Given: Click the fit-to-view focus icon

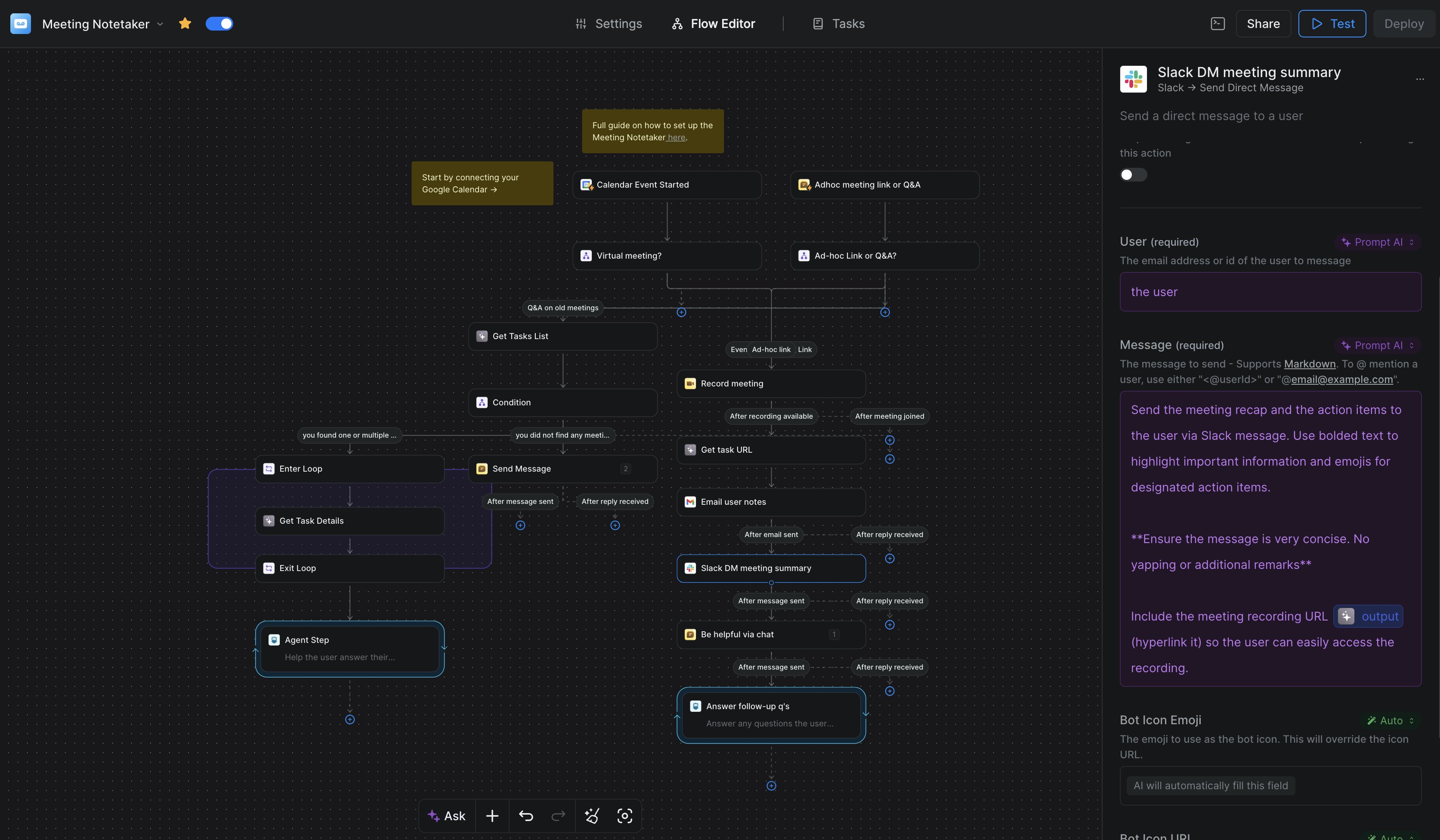Looking at the screenshot, I should tap(624, 816).
